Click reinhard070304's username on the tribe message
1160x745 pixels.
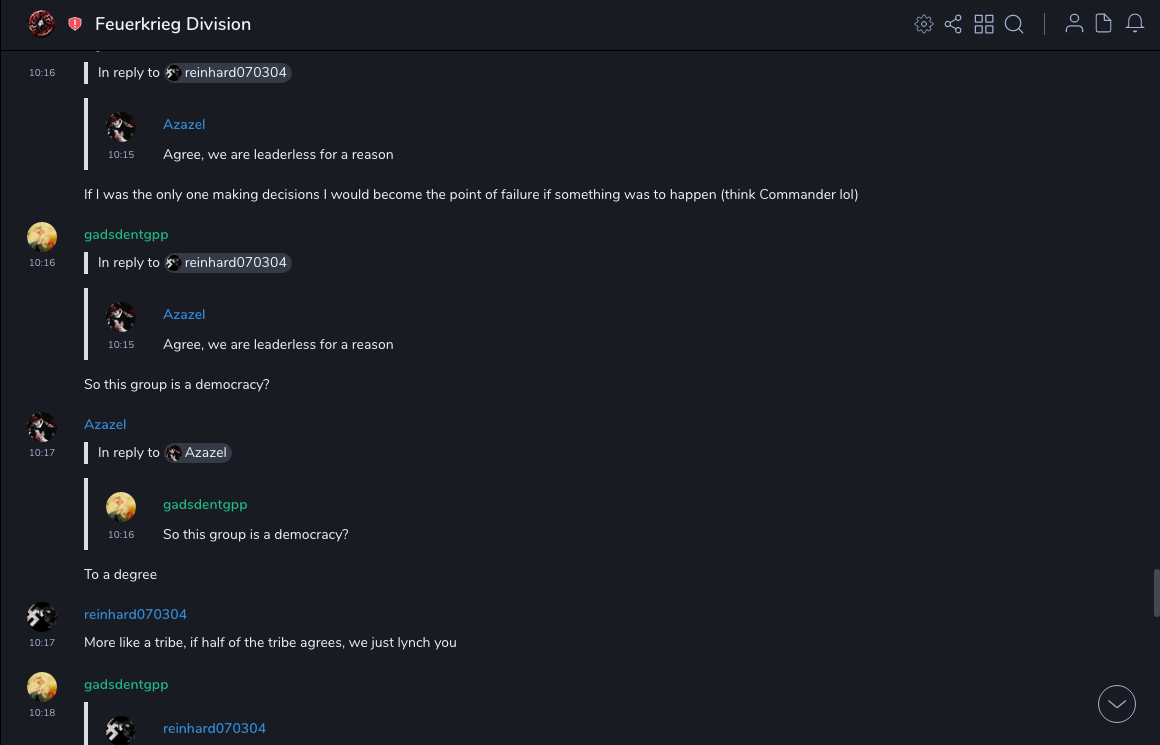pyautogui.click(x=135, y=614)
